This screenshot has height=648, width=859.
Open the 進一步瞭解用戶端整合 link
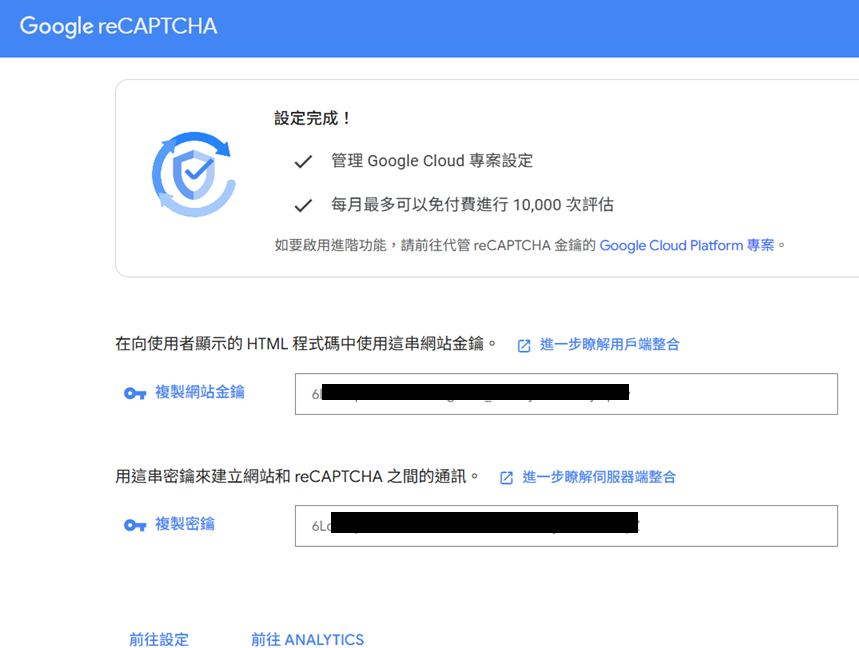pyautogui.click(x=609, y=344)
